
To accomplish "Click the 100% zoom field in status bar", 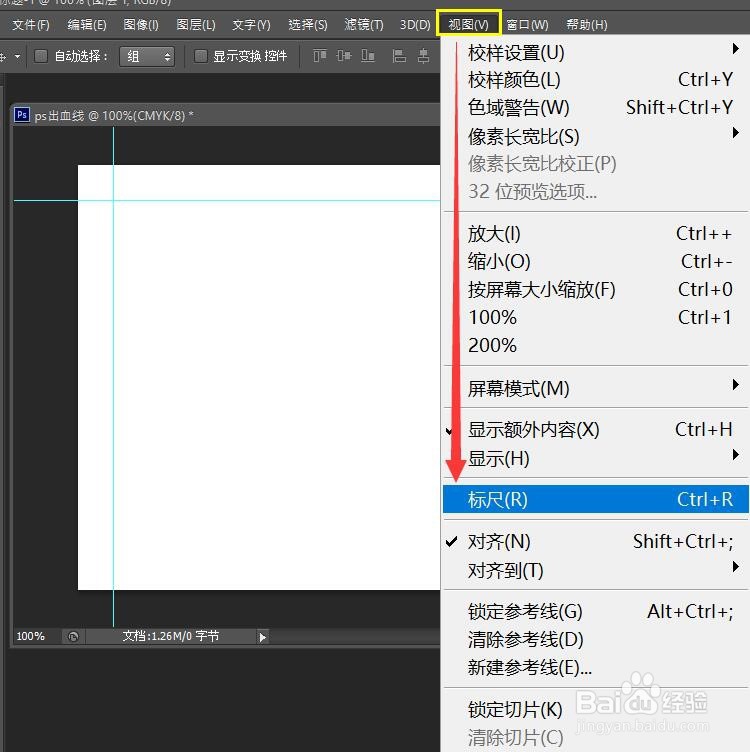I will tap(31, 636).
